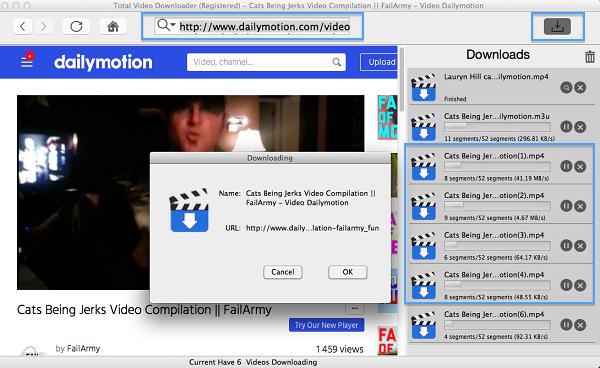Viewport: 600px width, 368px height.
Task: Click the clapperboard icon in Downloading dialog
Action: [189, 210]
